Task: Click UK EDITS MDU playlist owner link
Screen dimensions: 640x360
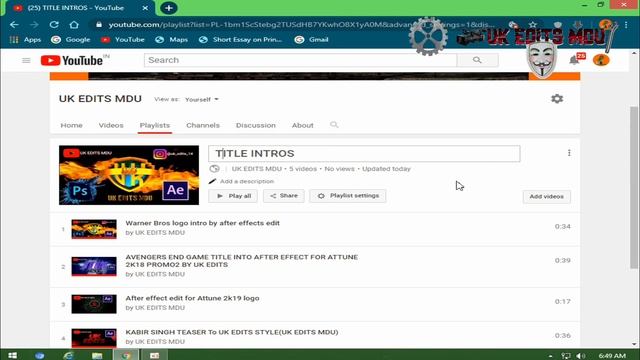Action: point(257,169)
